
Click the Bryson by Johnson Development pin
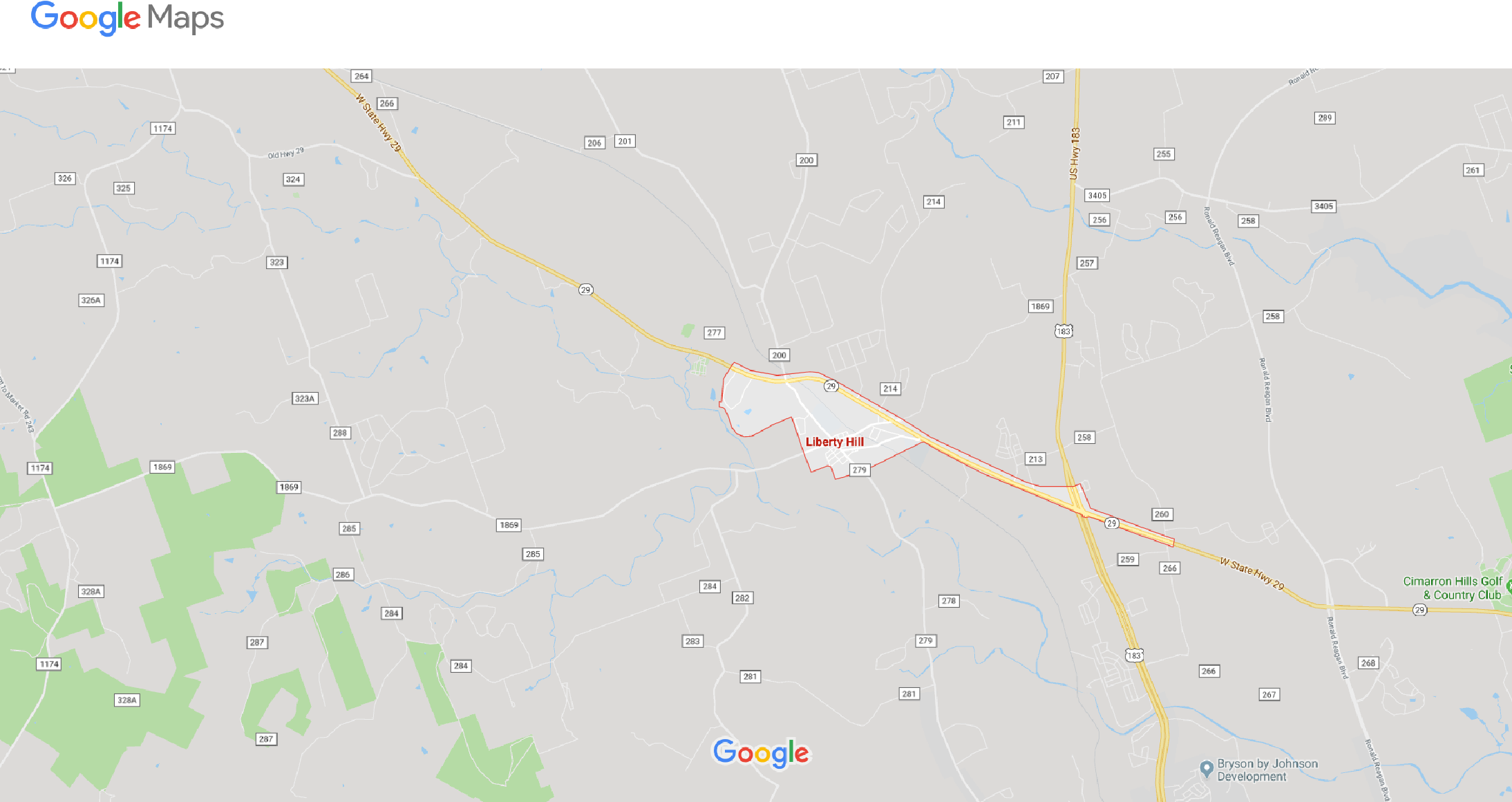click(x=1207, y=769)
